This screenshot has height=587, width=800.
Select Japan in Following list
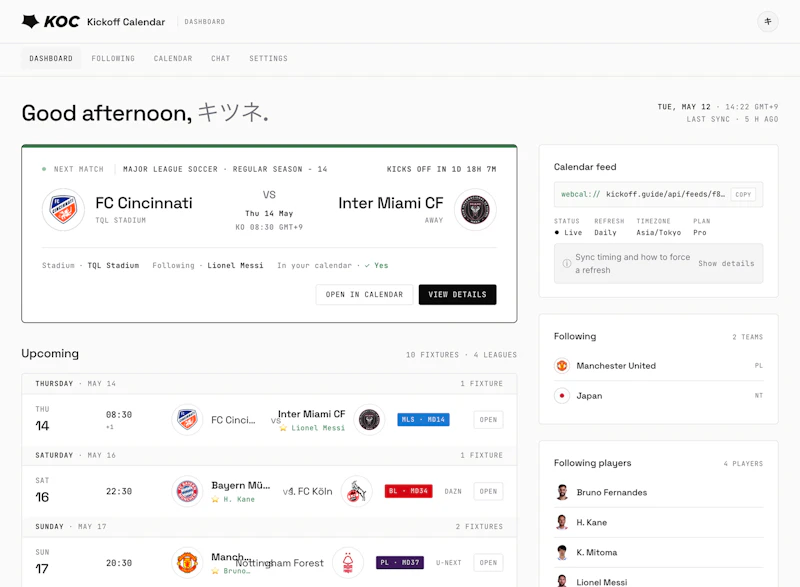pos(659,396)
